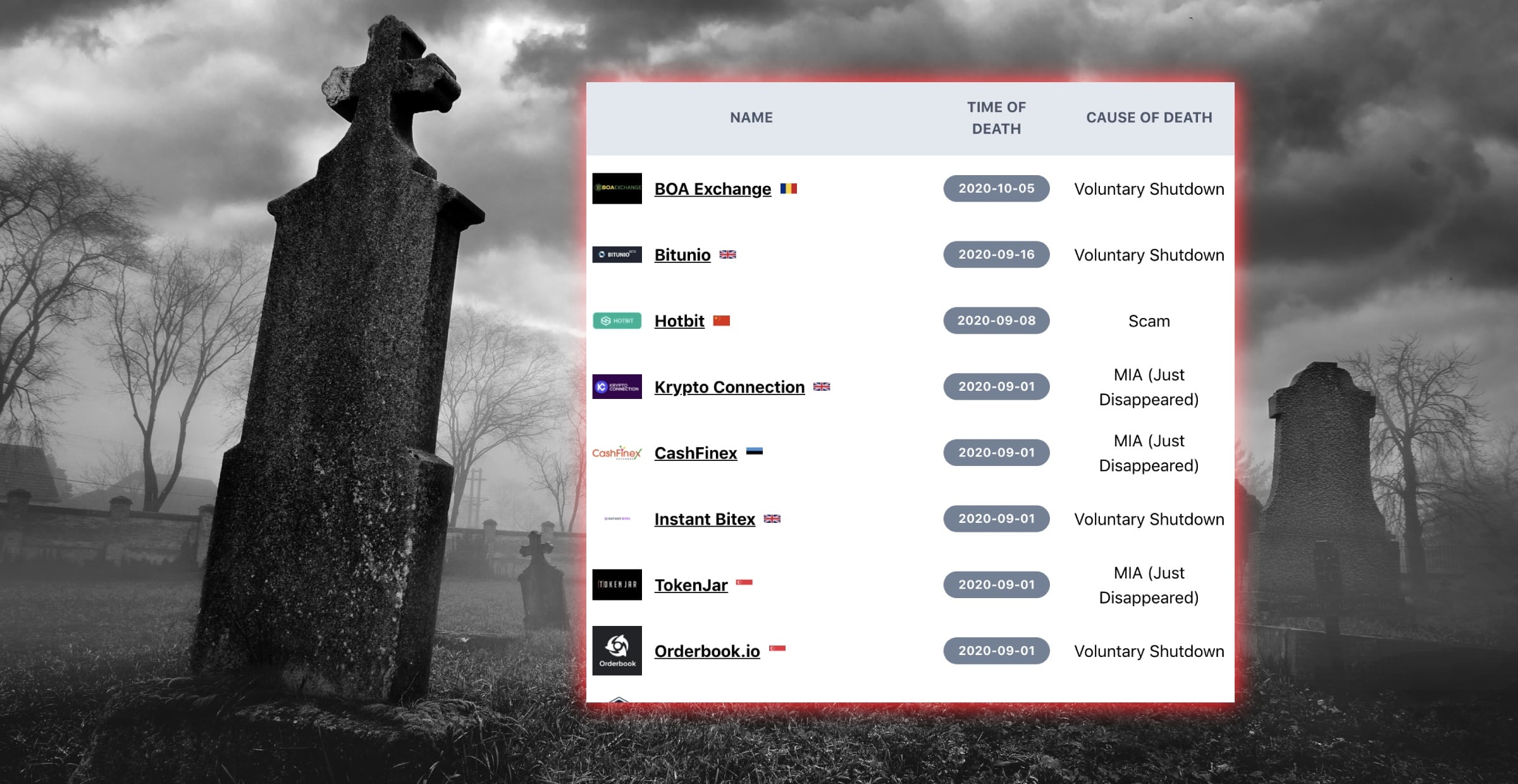The image size is (1518, 784).
Task: Click the Krypto Connection purple logo
Action: [617, 386]
